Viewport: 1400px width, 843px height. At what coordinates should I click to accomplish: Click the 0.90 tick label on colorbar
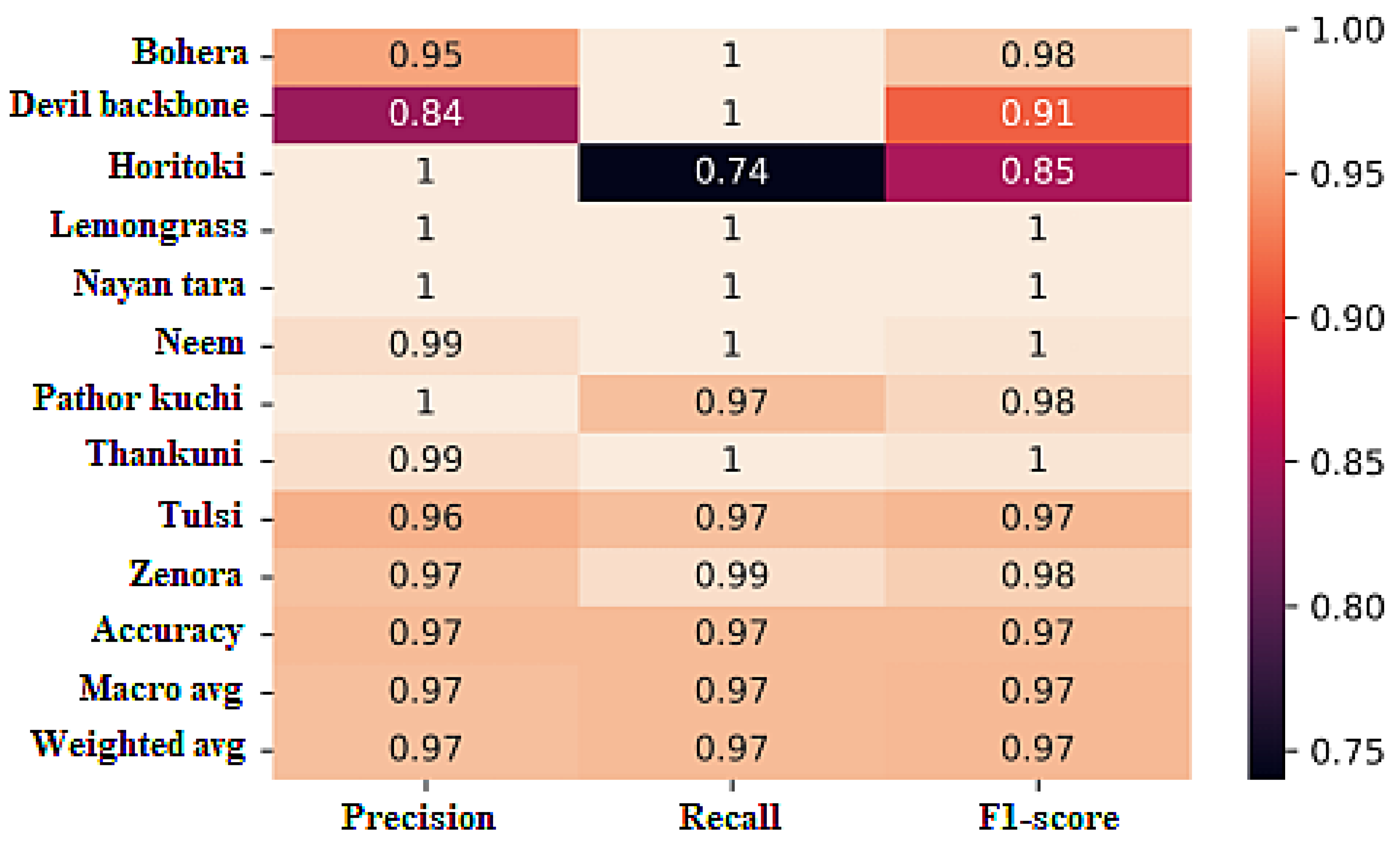[x=1346, y=318]
